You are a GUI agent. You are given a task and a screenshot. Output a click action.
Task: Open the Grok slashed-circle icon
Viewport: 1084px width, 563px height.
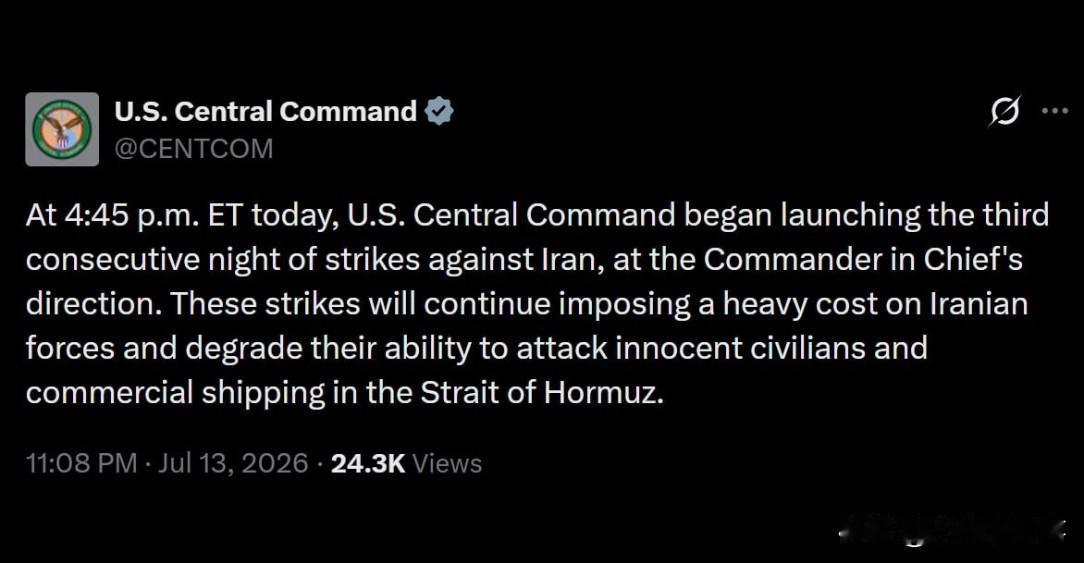1004,111
